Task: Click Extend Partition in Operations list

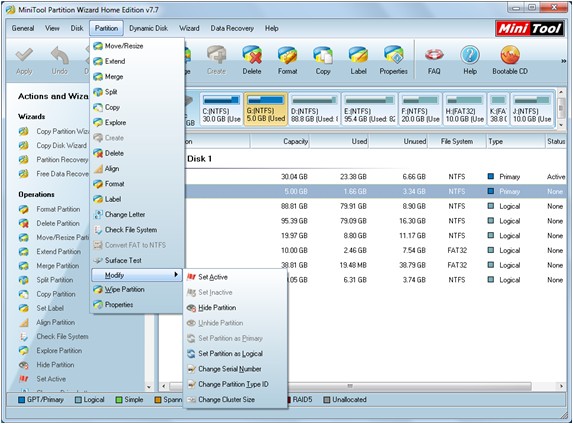Action: point(58,251)
